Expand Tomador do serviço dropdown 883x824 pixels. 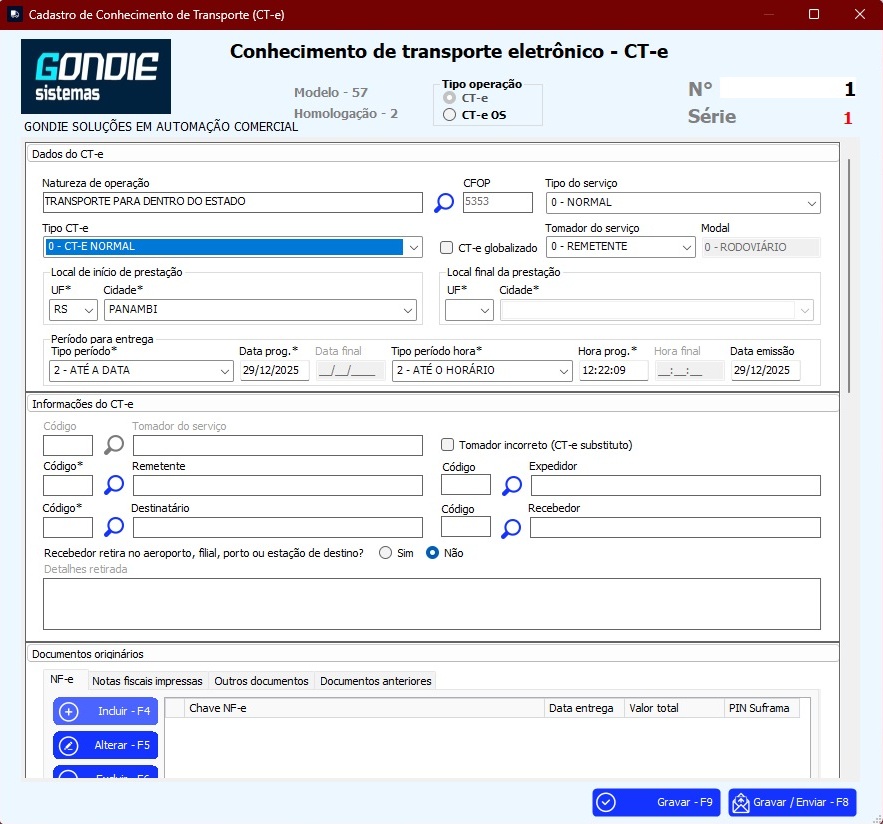(620, 247)
